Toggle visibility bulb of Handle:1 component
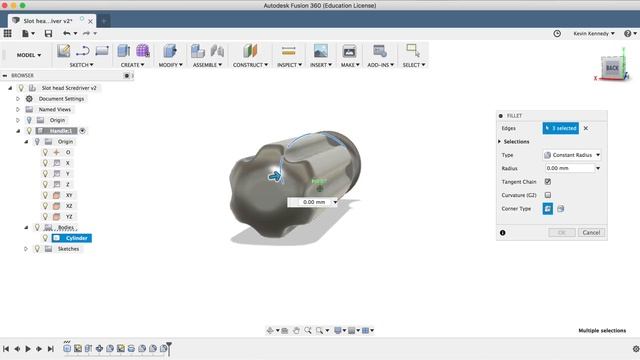This screenshot has height=360, width=640. (29, 131)
